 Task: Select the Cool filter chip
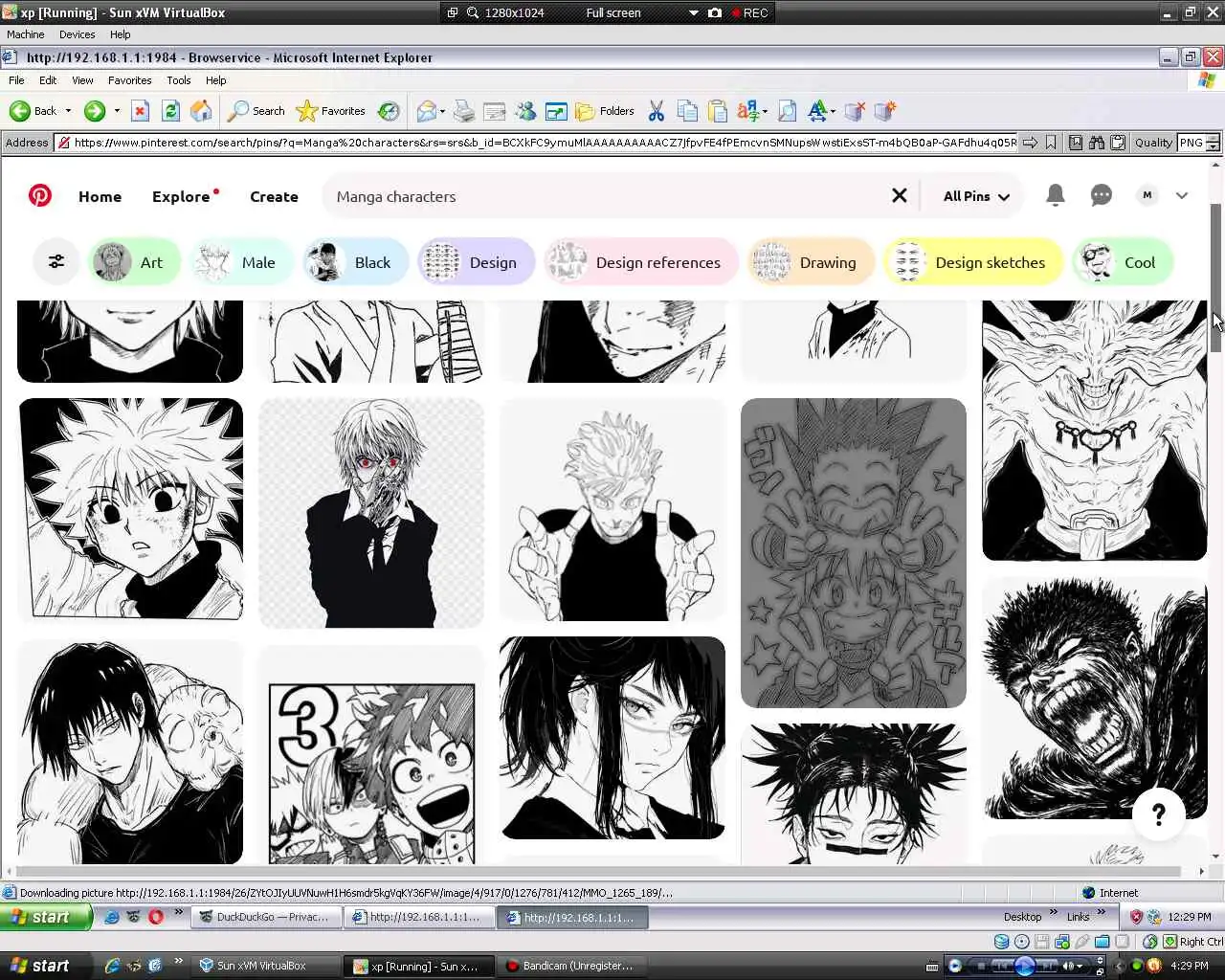(1123, 262)
